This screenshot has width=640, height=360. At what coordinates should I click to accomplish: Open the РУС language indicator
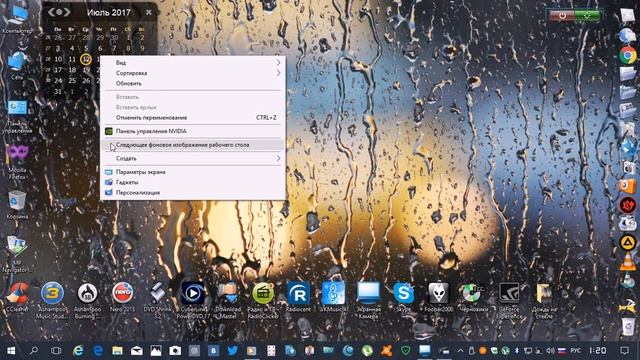576,351
